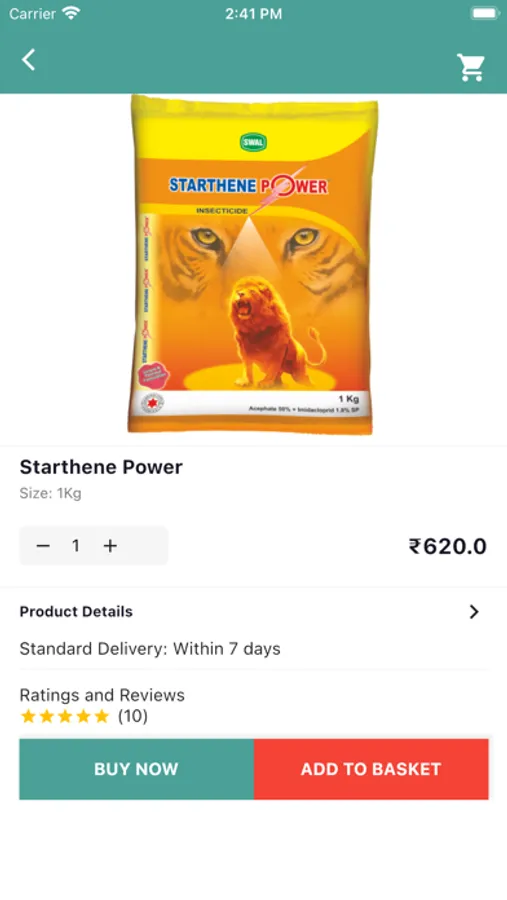Tap the five-star rating row

[65, 716]
